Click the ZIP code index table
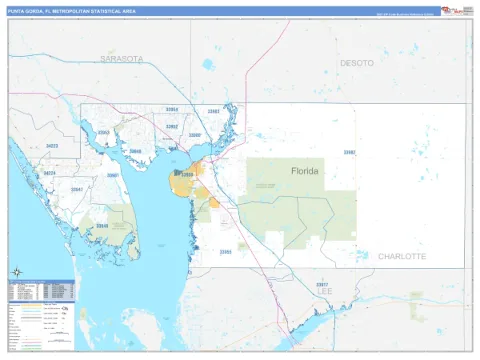This screenshot has width=480, height=360. pos(41,290)
